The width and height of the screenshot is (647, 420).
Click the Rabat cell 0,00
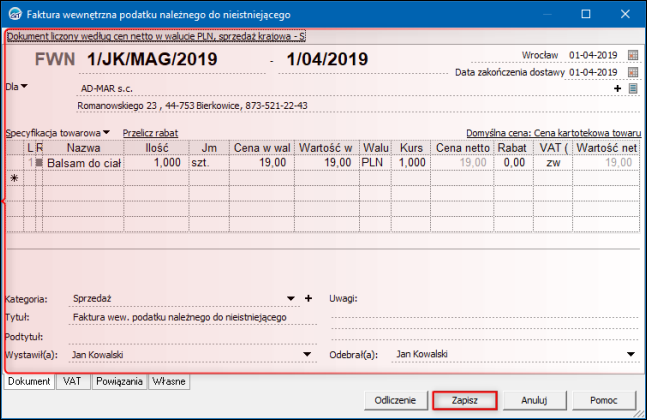point(514,163)
